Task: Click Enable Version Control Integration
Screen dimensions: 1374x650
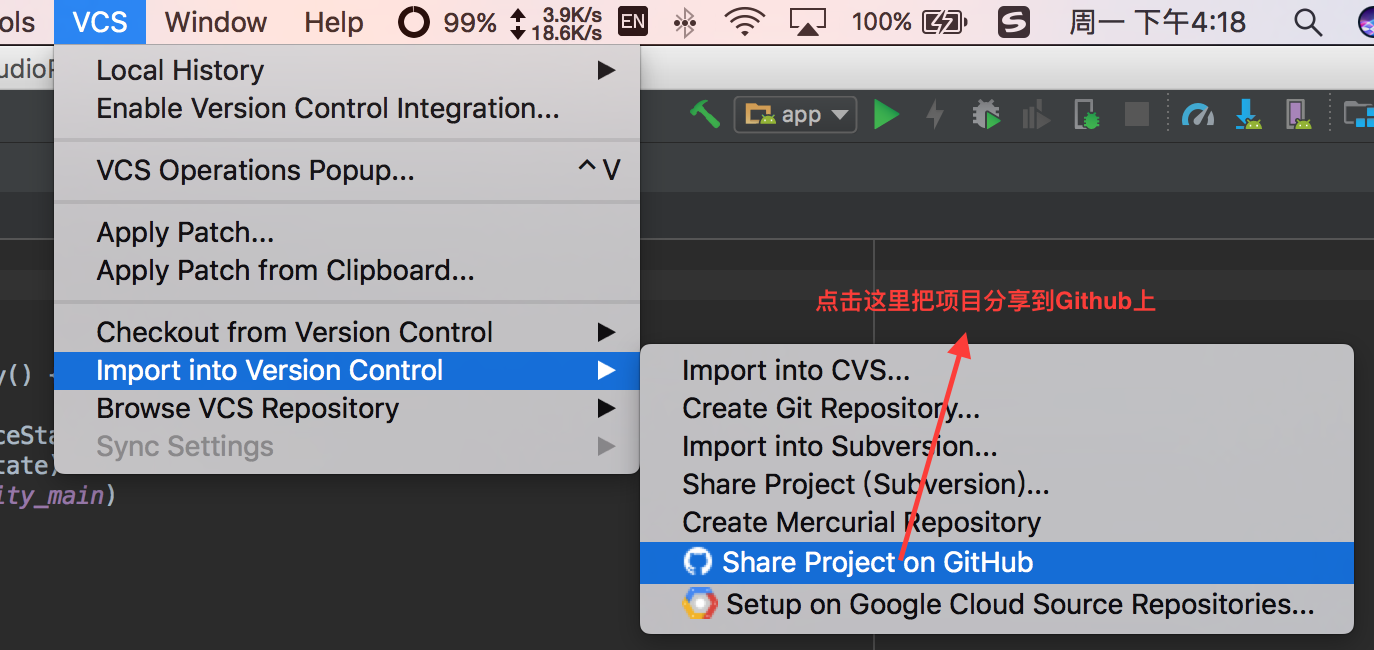Action: (328, 108)
